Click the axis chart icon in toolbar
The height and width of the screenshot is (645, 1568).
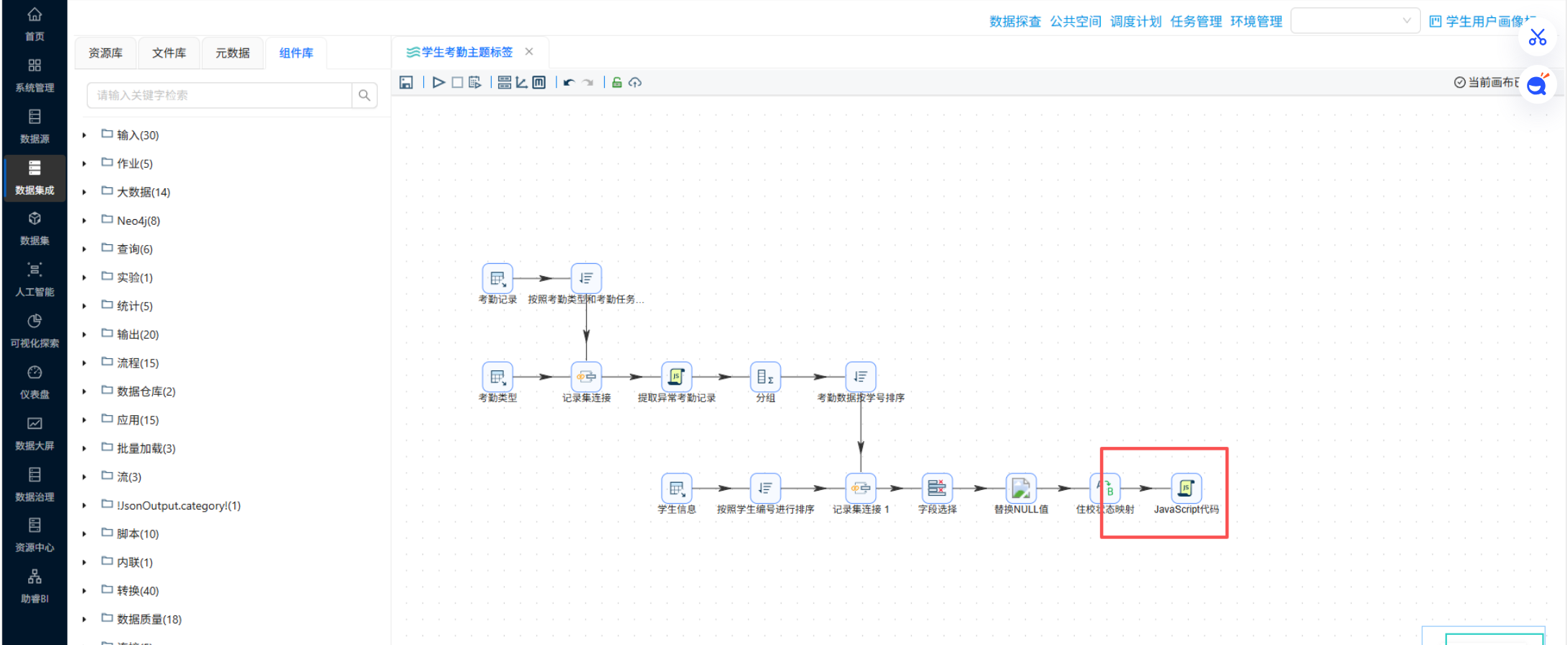[x=521, y=82]
